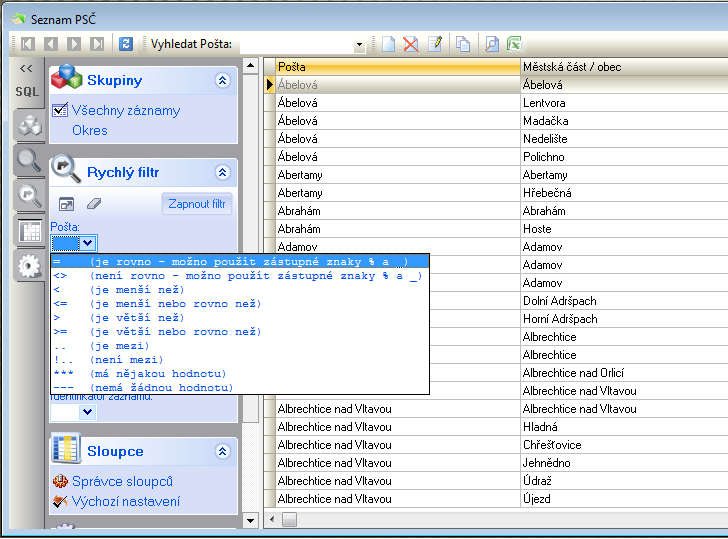This screenshot has width=728, height=539.
Task: Click Všechny záznamy link text
Action: pos(126,110)
